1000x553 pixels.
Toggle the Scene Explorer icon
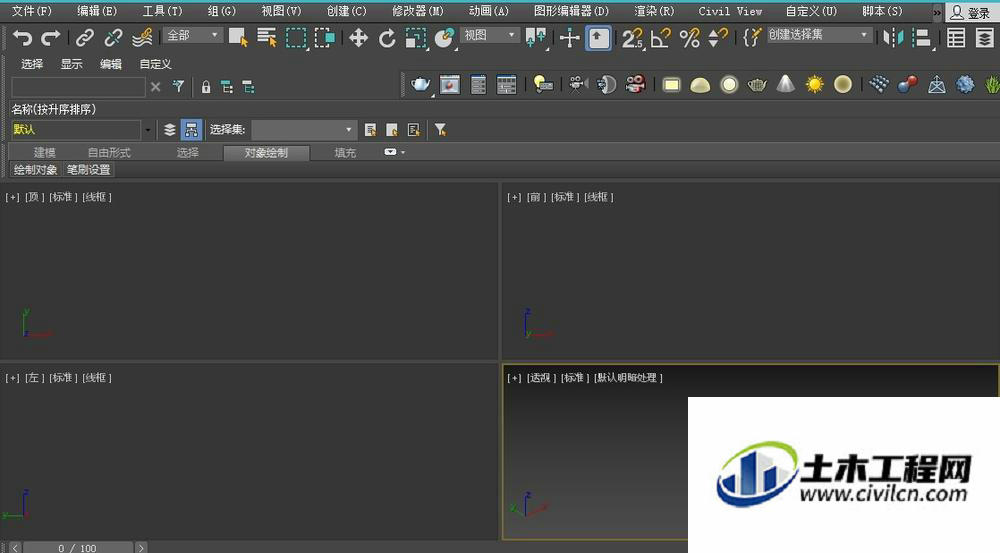pyautogui.click(x=955, y=38)
